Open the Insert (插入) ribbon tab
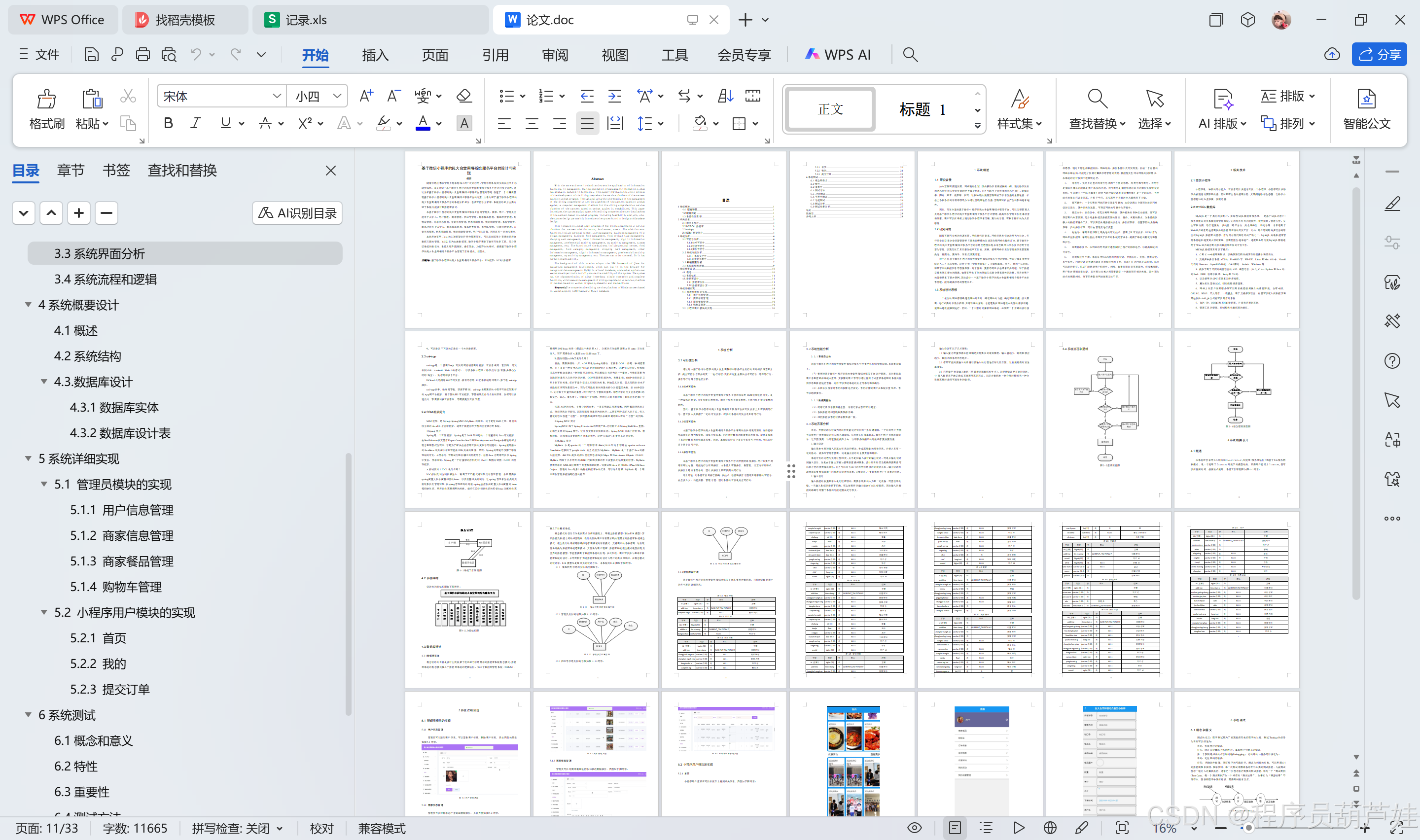Screen dimensions: 1420x840 point(375,55)
